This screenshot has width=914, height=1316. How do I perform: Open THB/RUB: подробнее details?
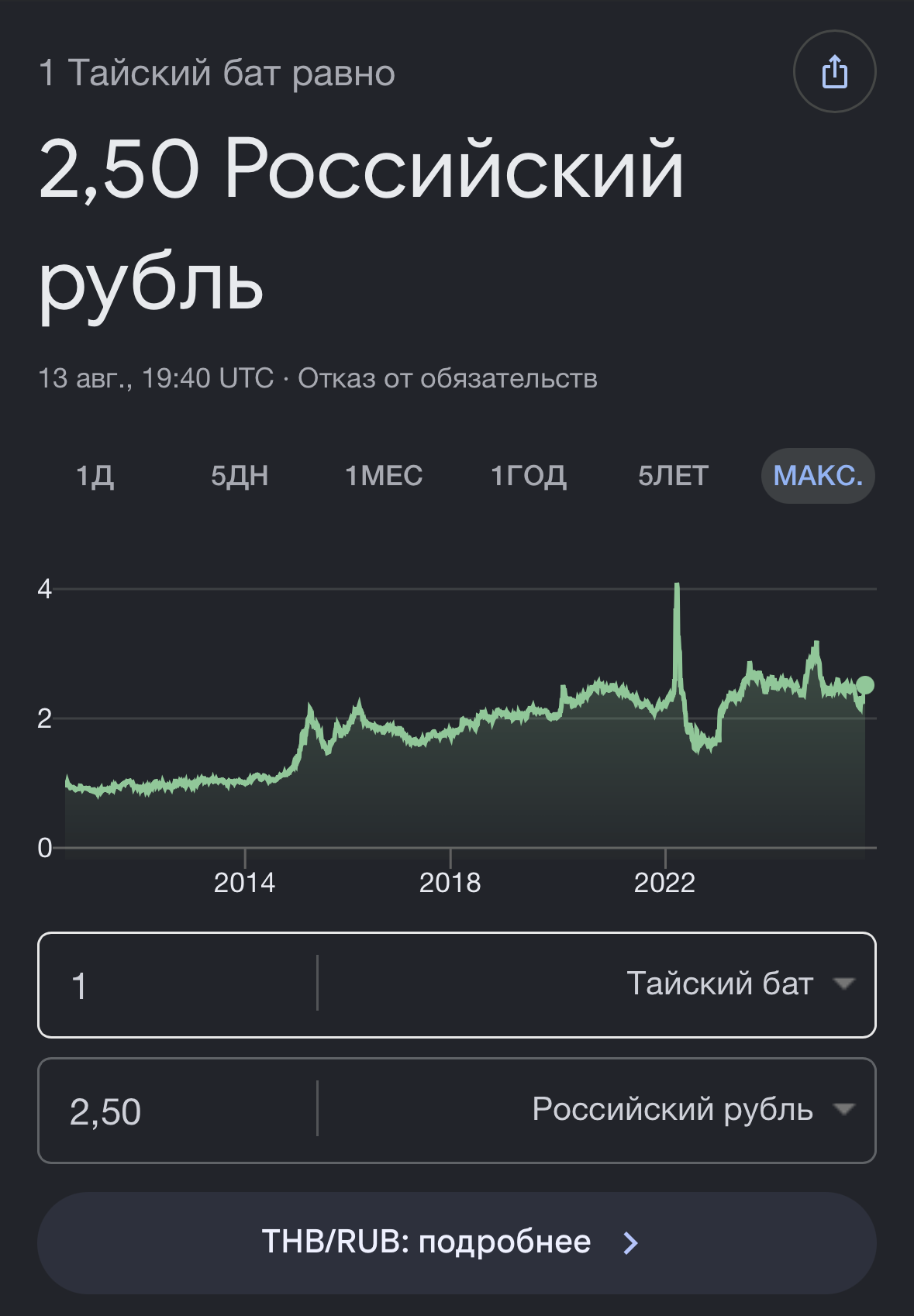point(457,1242)
